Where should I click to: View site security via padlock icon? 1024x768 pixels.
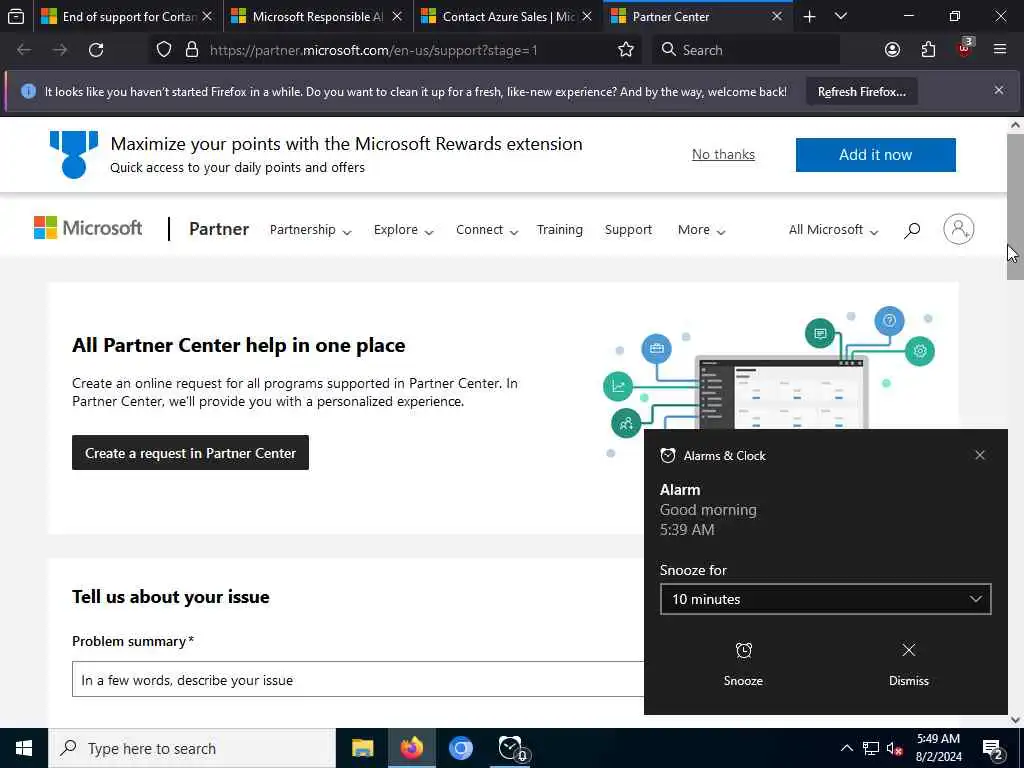pyautogui.click(x=191, y=50)
